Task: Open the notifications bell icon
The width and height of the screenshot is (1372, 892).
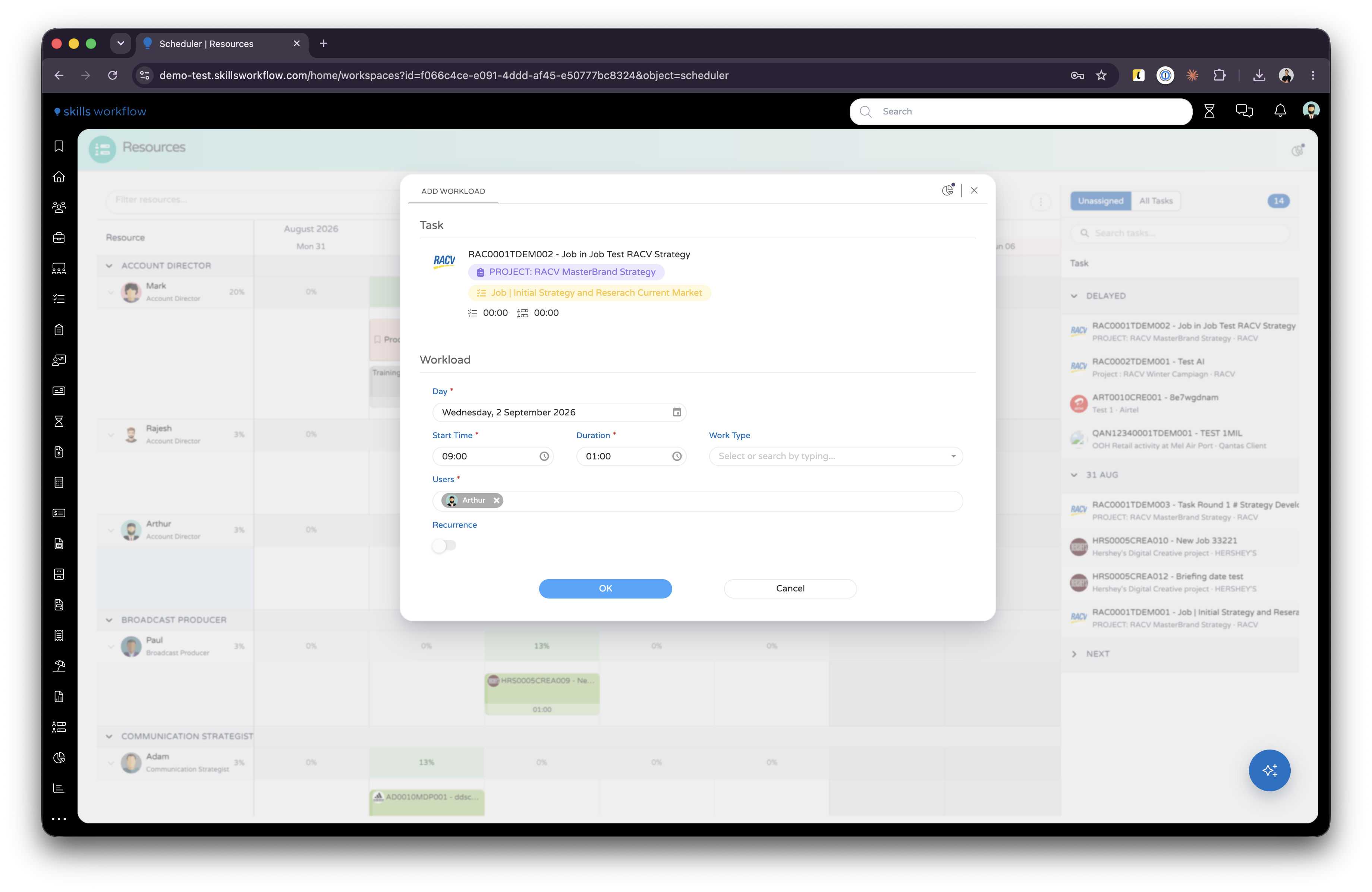Action: (1280, 111)
